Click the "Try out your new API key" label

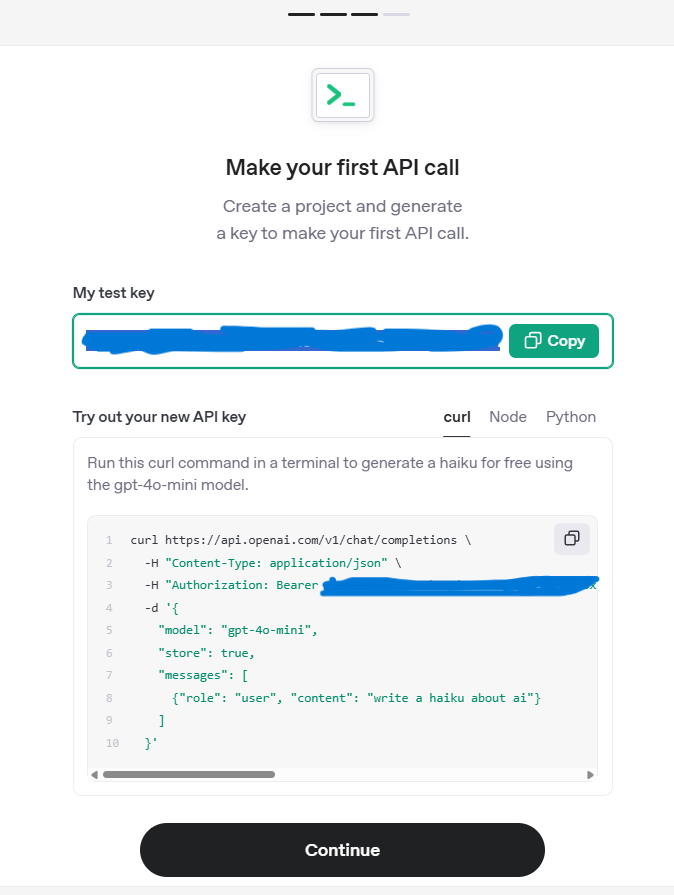159,417
